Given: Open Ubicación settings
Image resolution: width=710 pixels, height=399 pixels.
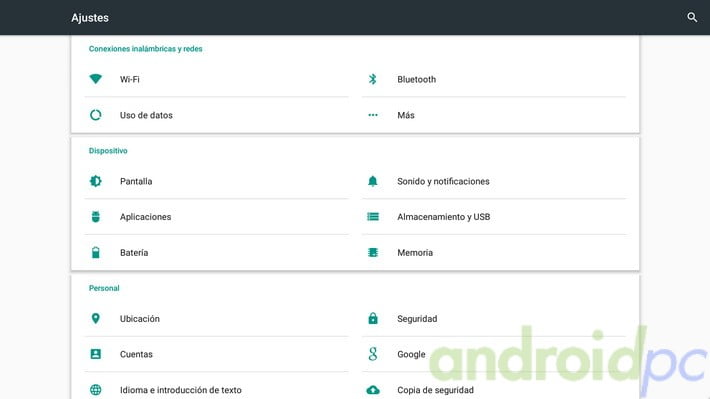Looking at the screenshot, I should [x=216, y=318].
